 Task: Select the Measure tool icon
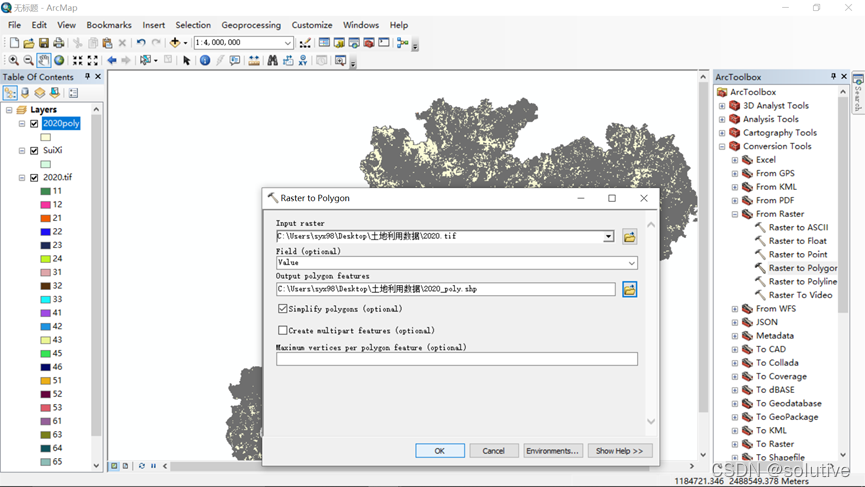(x=254, y=60)
